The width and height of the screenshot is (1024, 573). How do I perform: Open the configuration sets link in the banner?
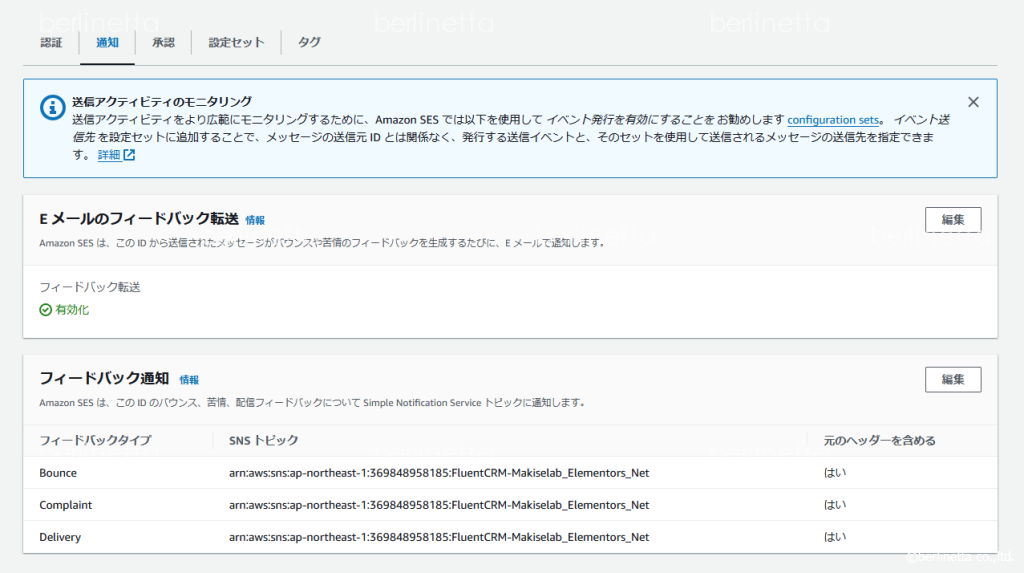pyautogui.click(x=834, y=119)
